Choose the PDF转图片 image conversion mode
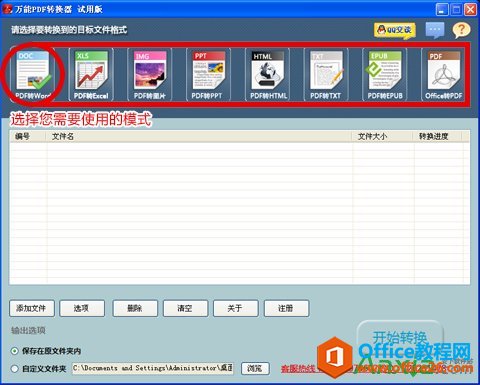The height and width of the screenshot is (385, 480). [150, 74]
